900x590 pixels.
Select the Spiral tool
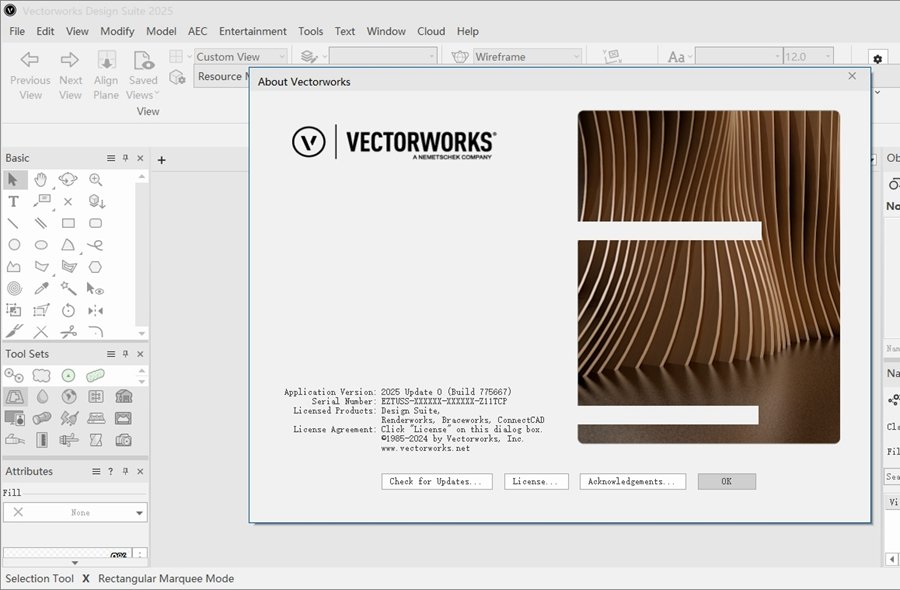[x=14, y=289]
